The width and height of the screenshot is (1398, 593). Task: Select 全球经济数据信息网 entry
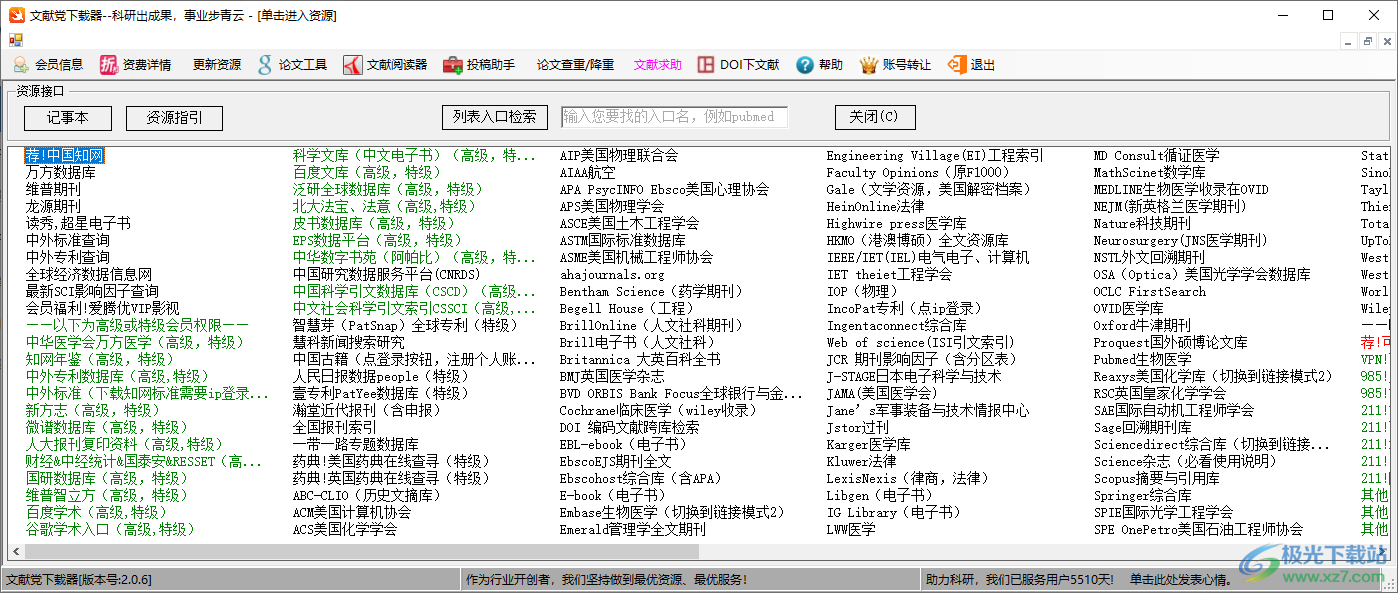click(x=89, y=275)
